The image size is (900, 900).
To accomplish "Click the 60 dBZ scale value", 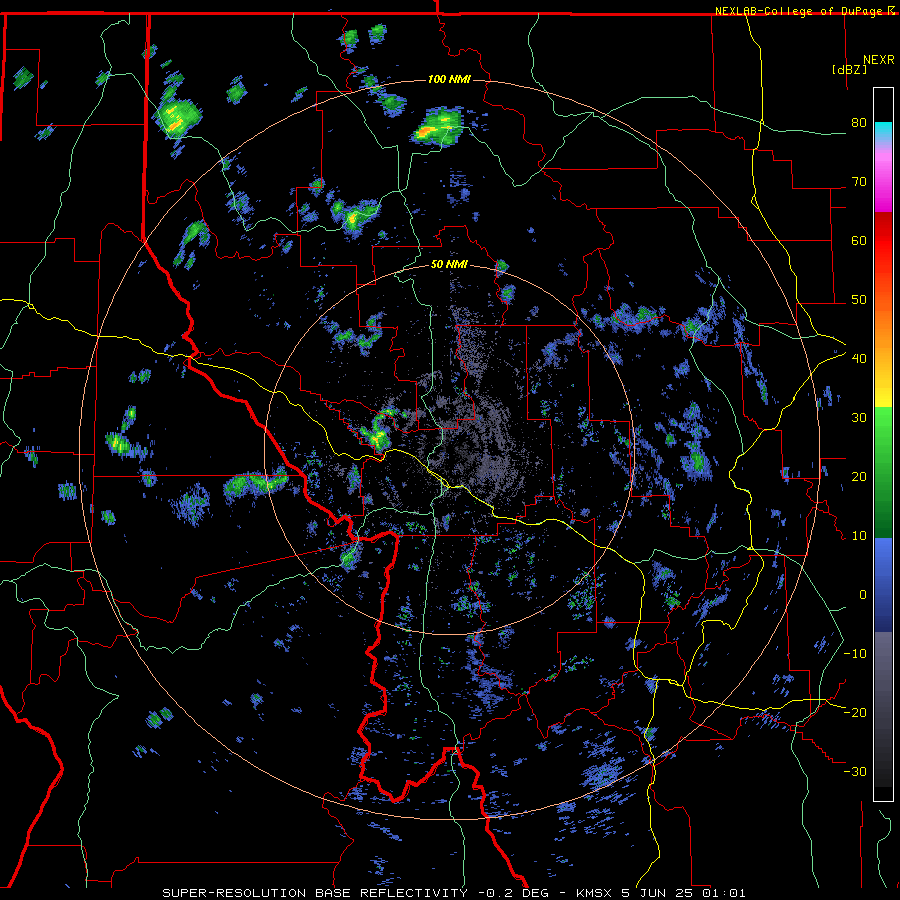I will coord(859,240).
